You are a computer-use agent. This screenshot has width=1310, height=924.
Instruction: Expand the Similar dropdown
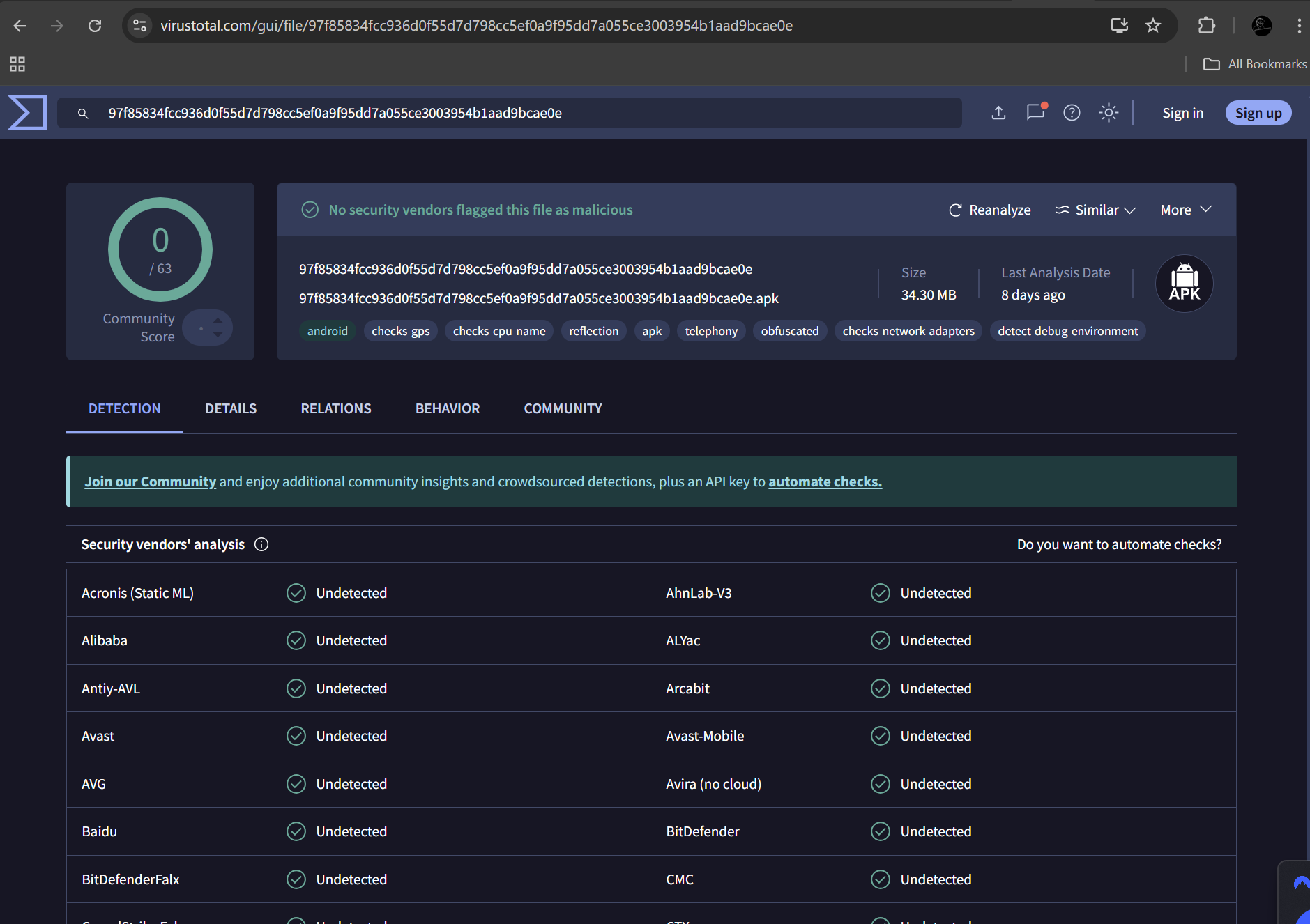click(1095, 210)
